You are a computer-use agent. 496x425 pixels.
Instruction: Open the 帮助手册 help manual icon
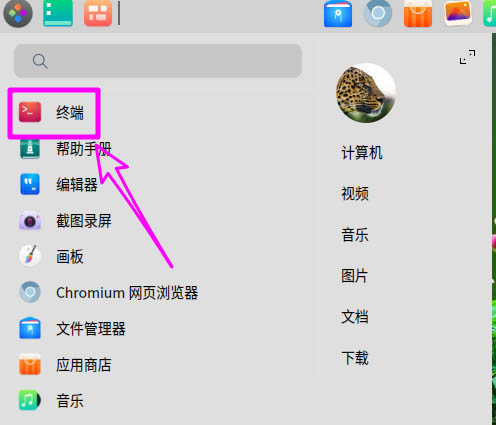(30, 148)
